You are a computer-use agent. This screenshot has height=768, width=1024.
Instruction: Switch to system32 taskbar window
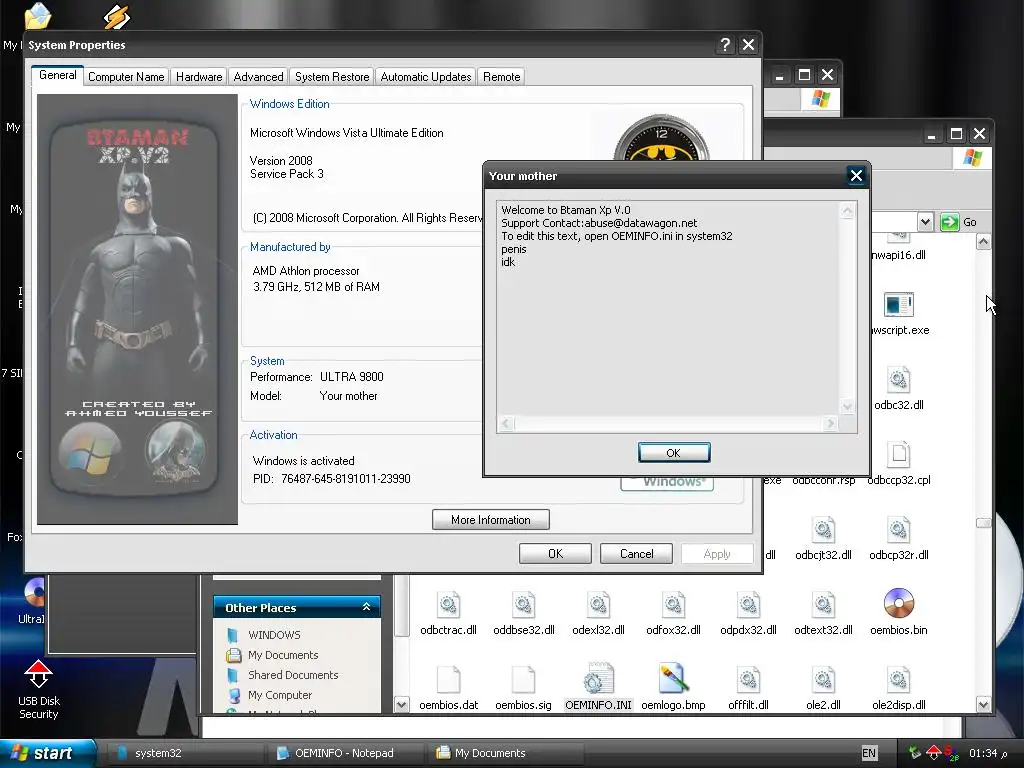(x=183, y=753)
